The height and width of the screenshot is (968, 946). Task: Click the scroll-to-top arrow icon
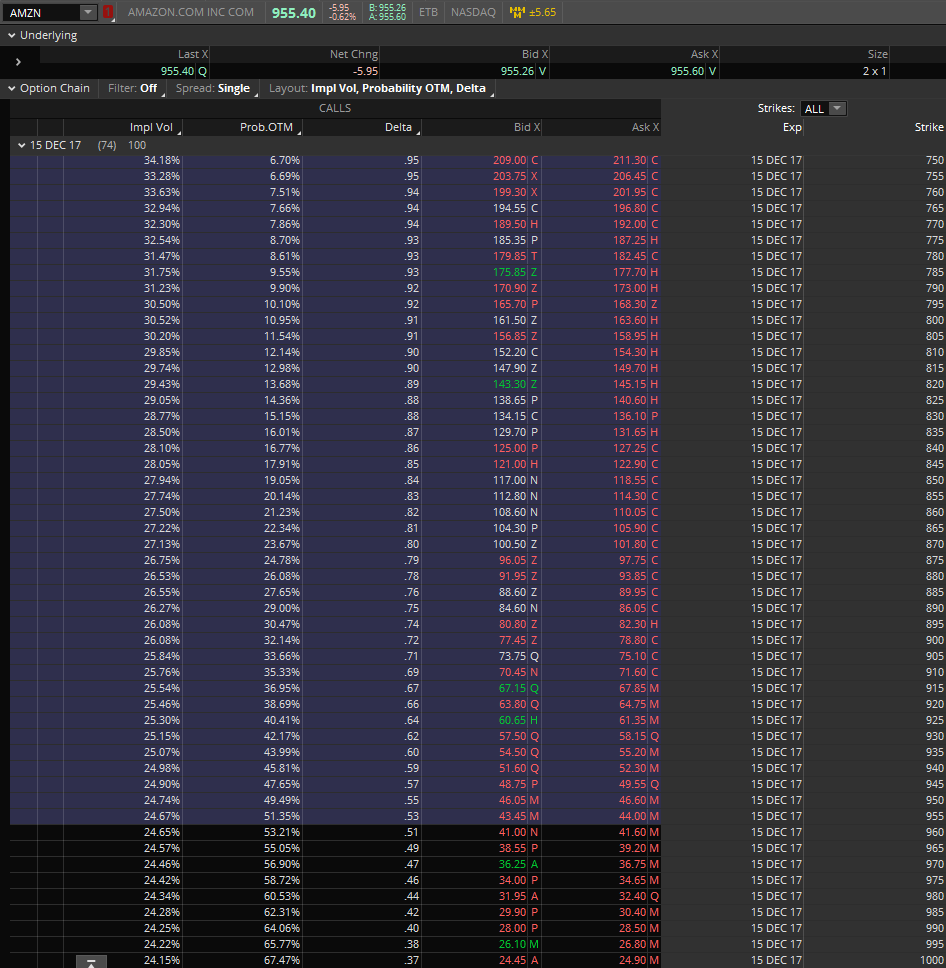pyautogui.click(x=91, y=962)
